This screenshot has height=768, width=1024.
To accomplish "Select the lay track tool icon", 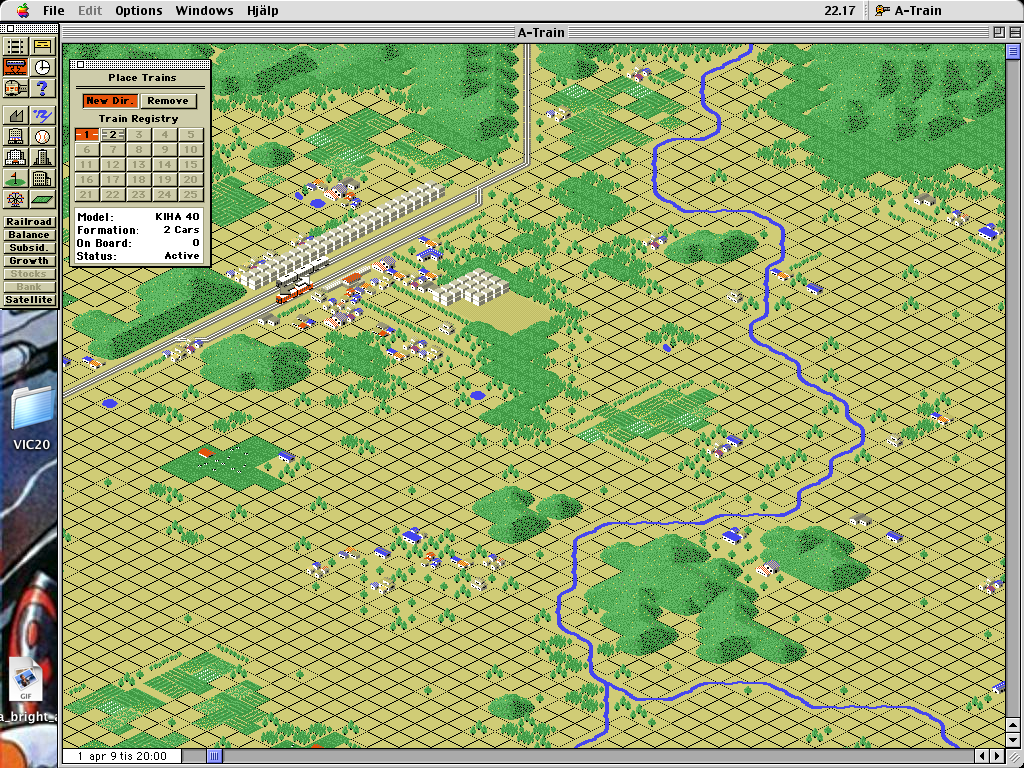I will [x=15, y=46].
